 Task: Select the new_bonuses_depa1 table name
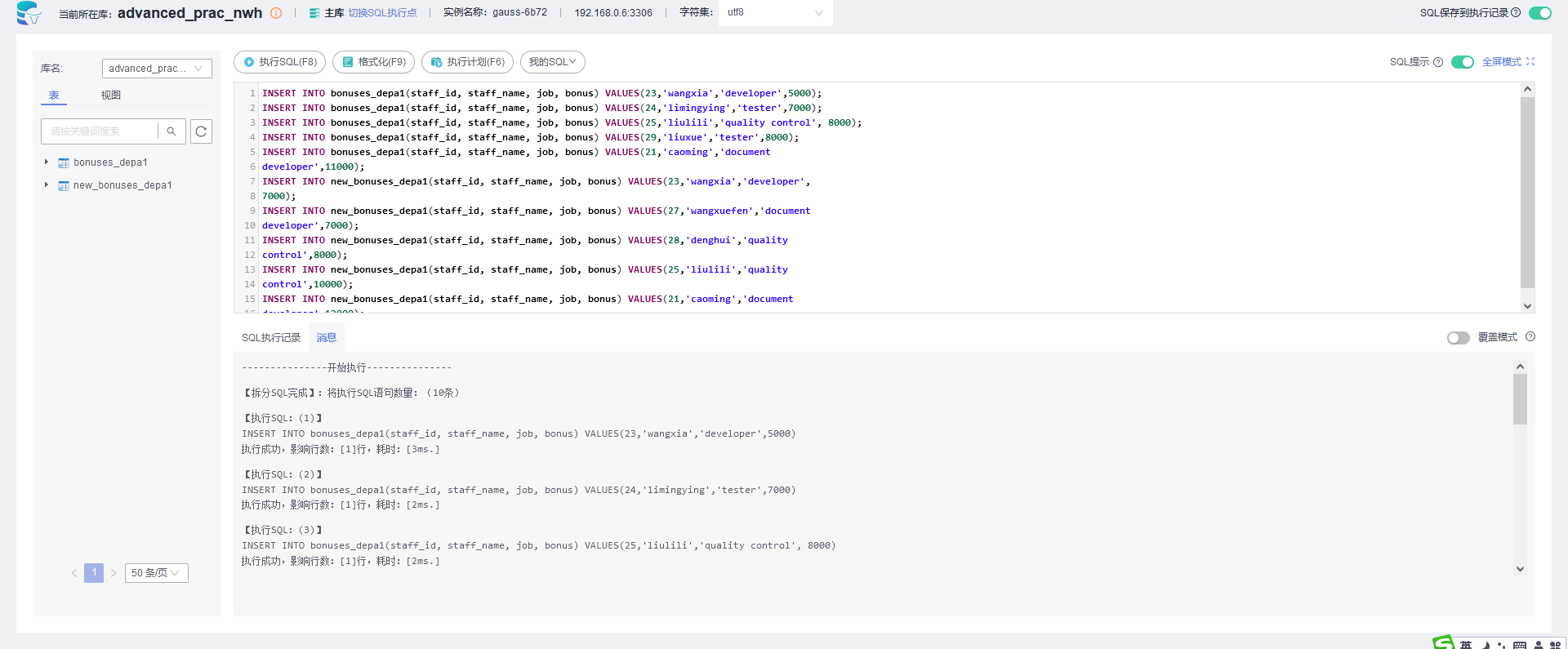pos(122,185)
